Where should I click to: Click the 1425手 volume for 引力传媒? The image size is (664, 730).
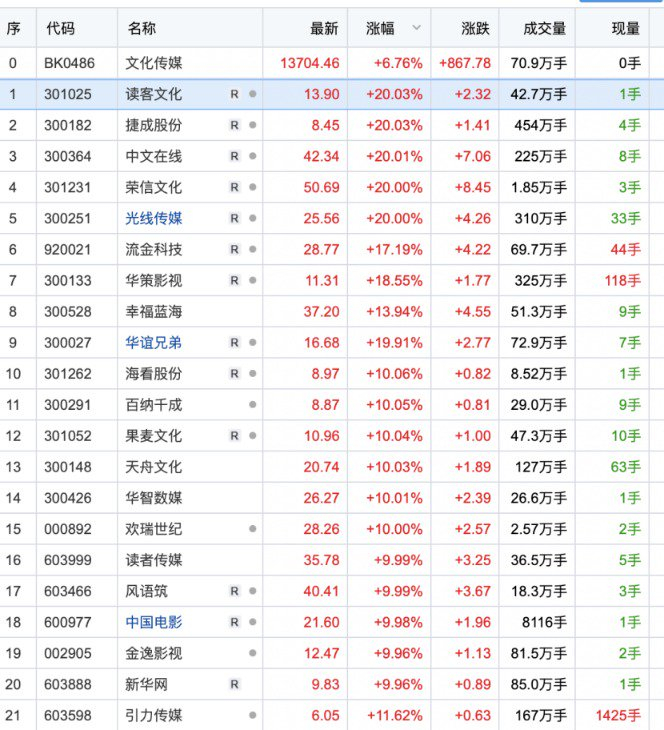coord(618,715)
